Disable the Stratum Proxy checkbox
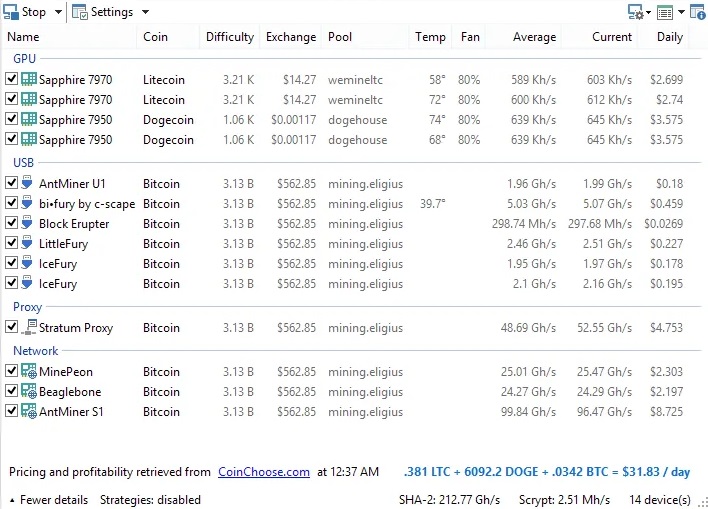This screenshot has height=509, width=708. pyautogui.click(x=11, y=328)
